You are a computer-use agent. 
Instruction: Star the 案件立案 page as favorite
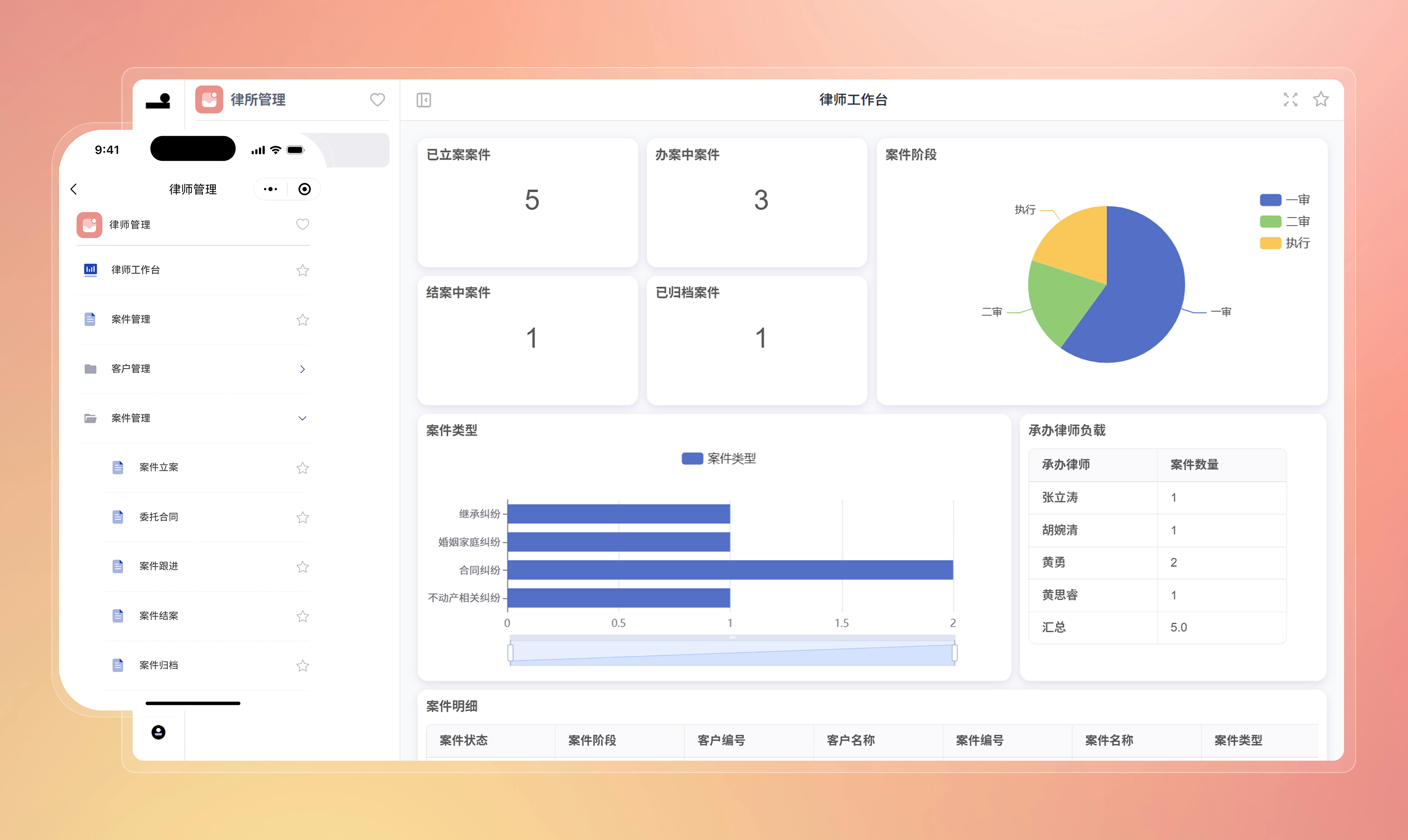(x=304, y=467)
